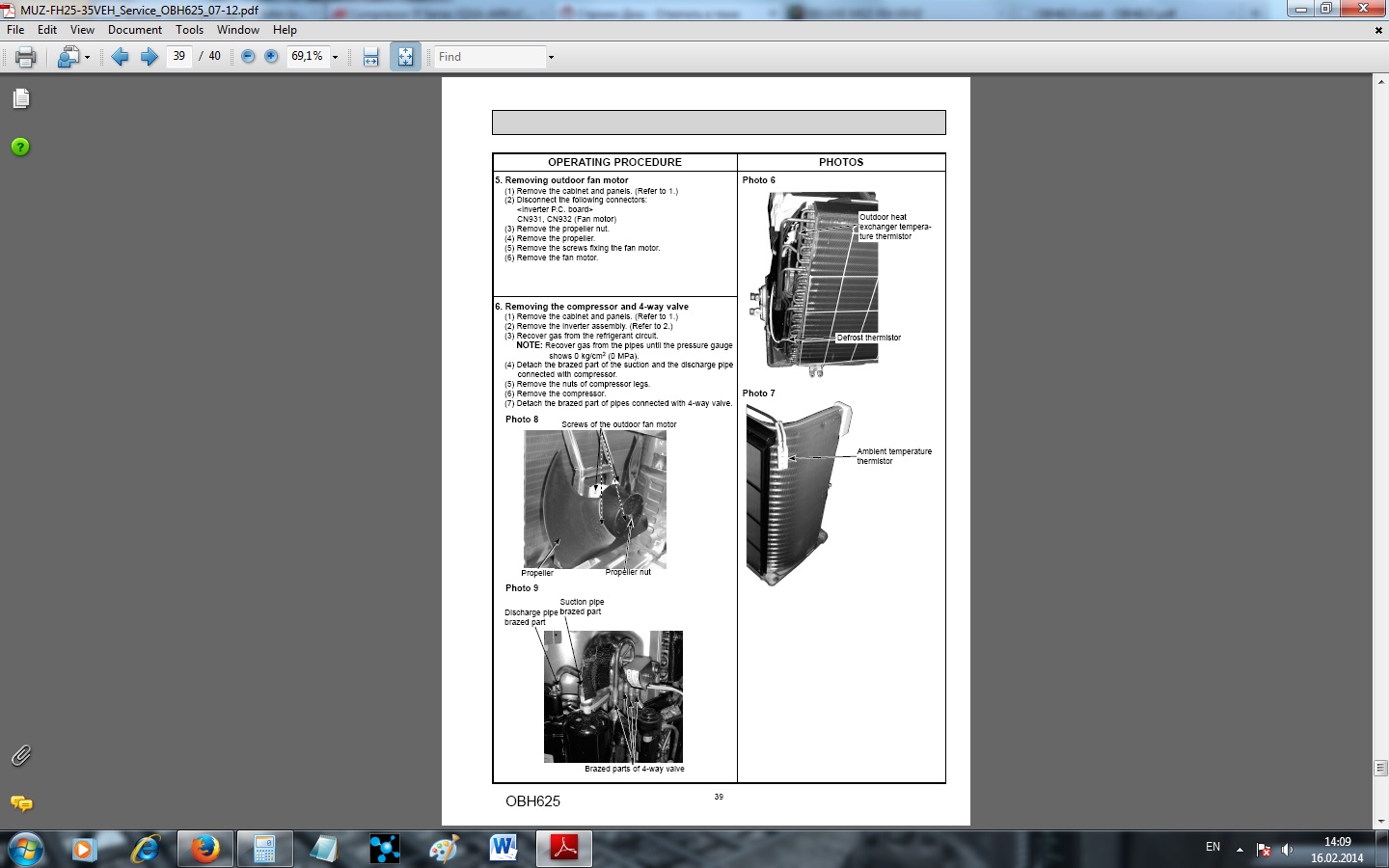Expand the Find options dropdown arrow

551,58
